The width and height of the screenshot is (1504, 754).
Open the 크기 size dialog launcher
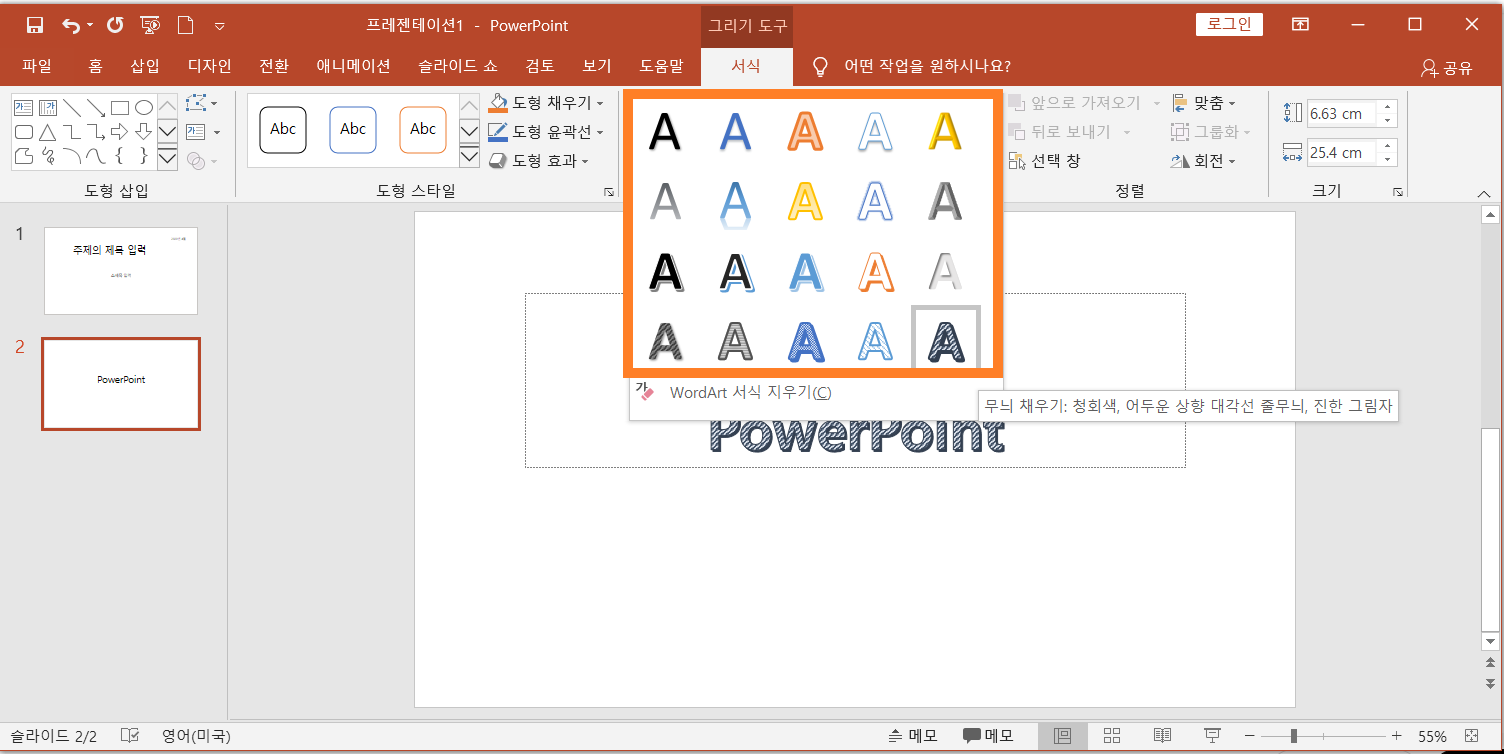coord(1399,192)
